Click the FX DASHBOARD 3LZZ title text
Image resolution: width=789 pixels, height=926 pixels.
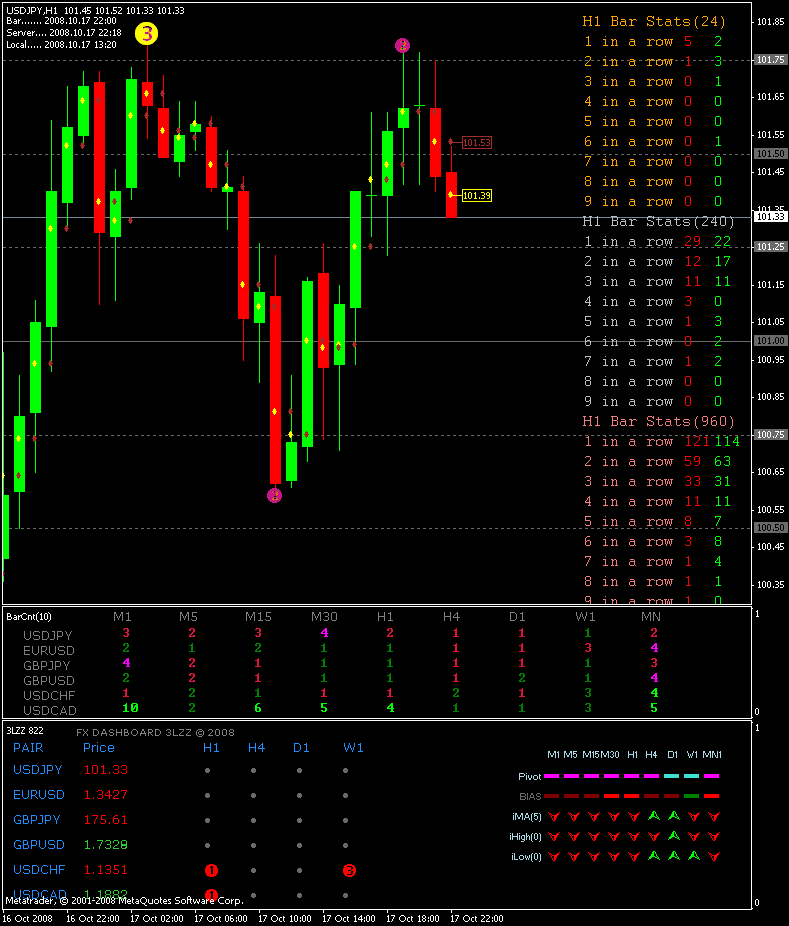[x=155, y=732]
